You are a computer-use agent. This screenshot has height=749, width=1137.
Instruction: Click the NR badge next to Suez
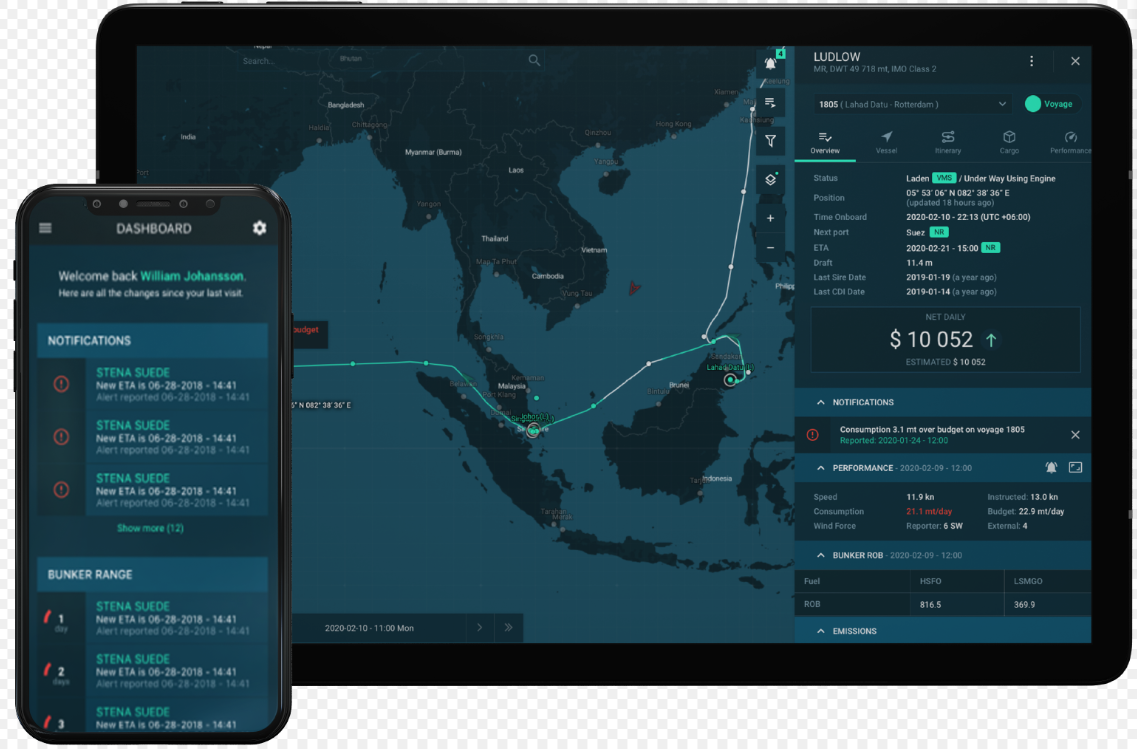939,232
